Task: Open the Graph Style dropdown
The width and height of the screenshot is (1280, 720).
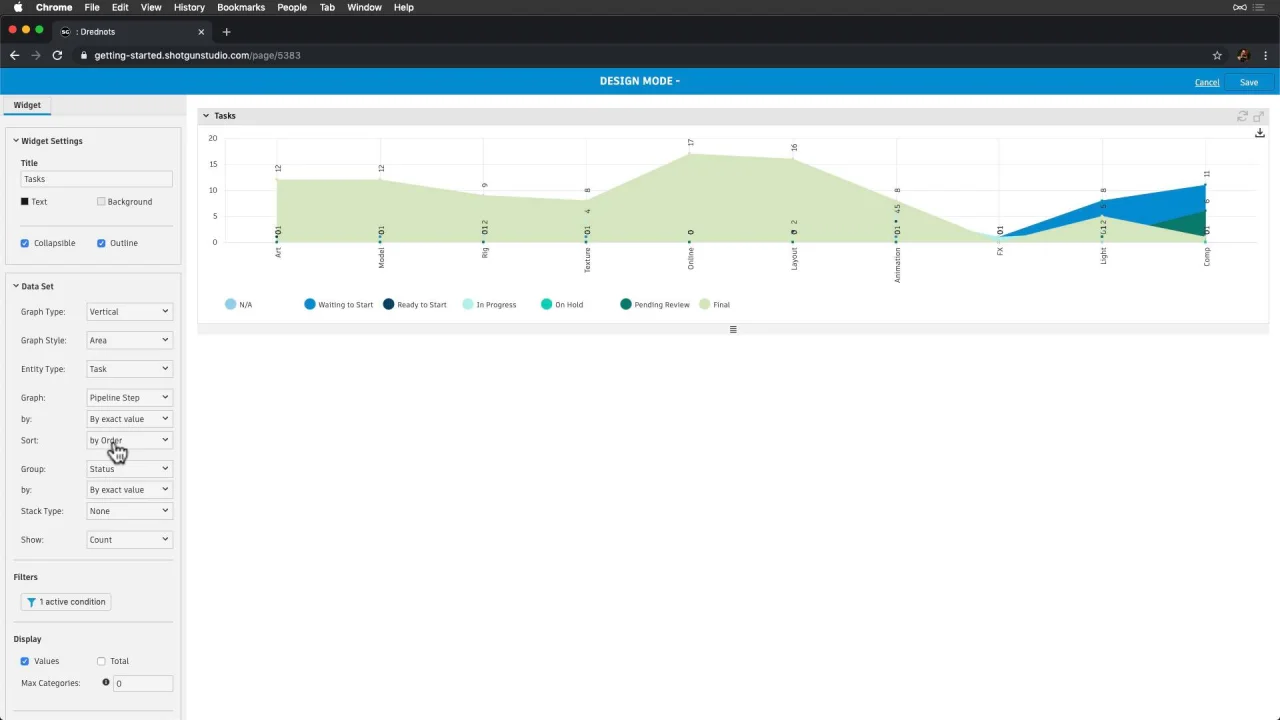Action: [x=129, y=340]
